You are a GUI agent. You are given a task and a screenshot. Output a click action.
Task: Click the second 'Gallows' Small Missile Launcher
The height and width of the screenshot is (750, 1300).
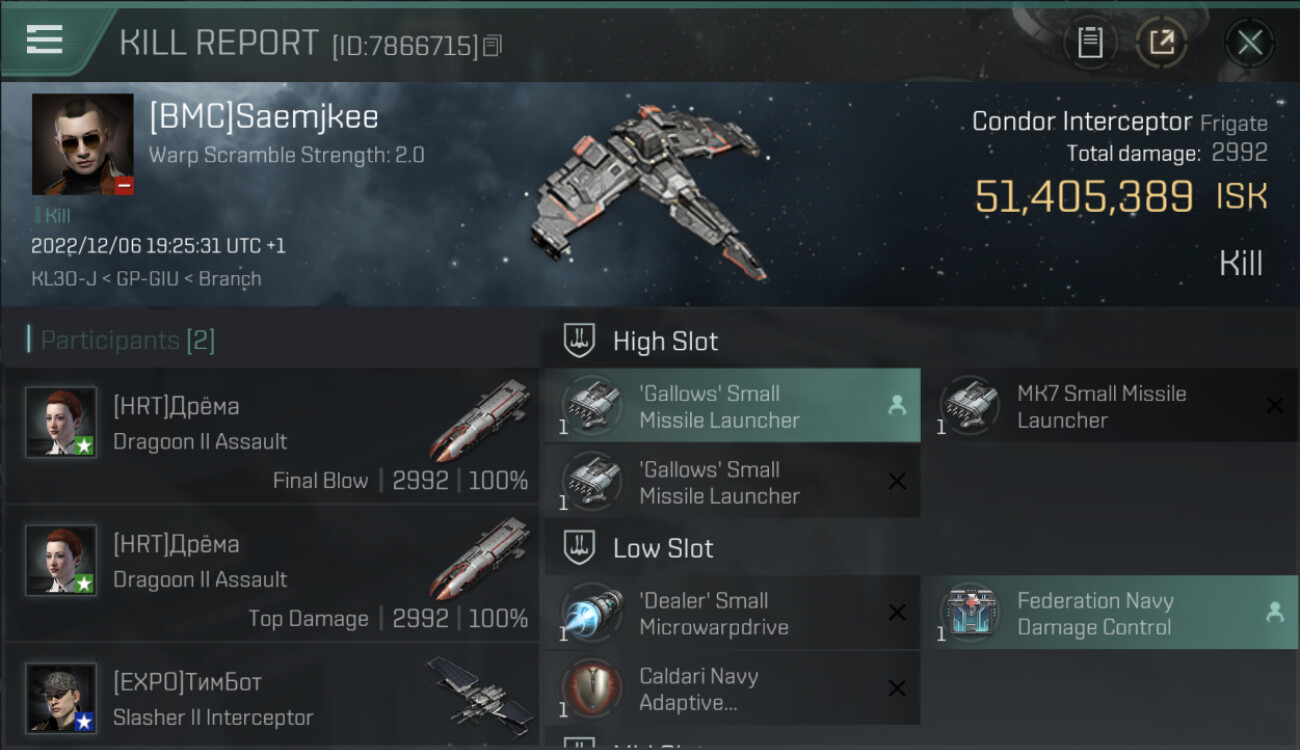tap(732, 481)
